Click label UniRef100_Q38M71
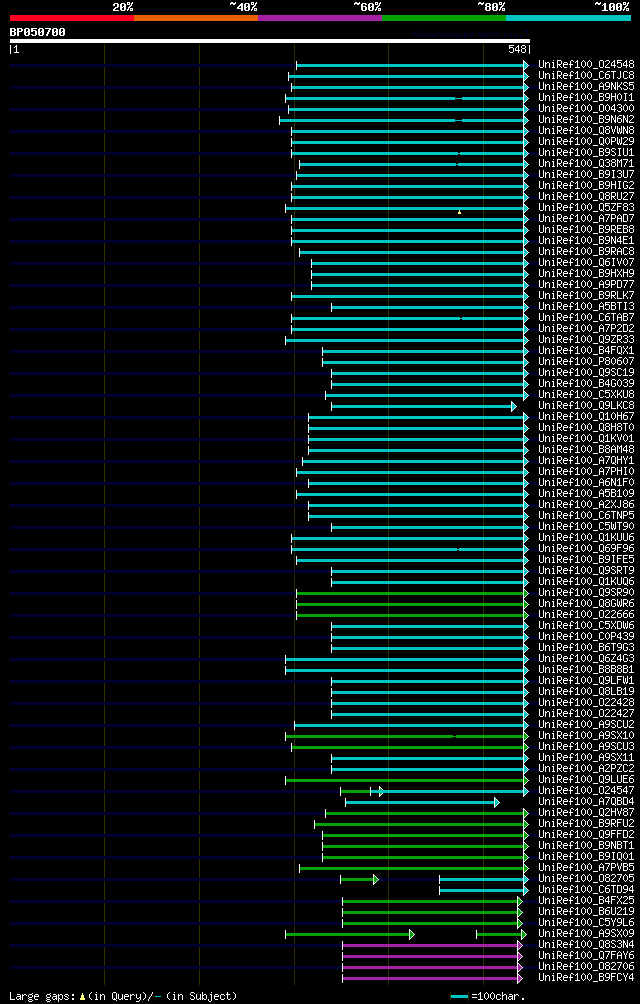Viewport: 640px width, 1004px height. [x=586, y=163]
